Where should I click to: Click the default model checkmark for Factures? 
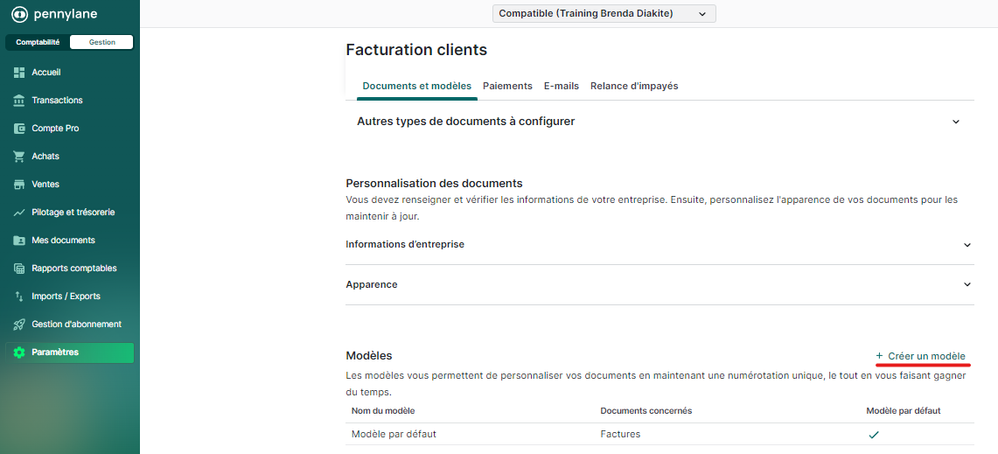coord(873,435)
